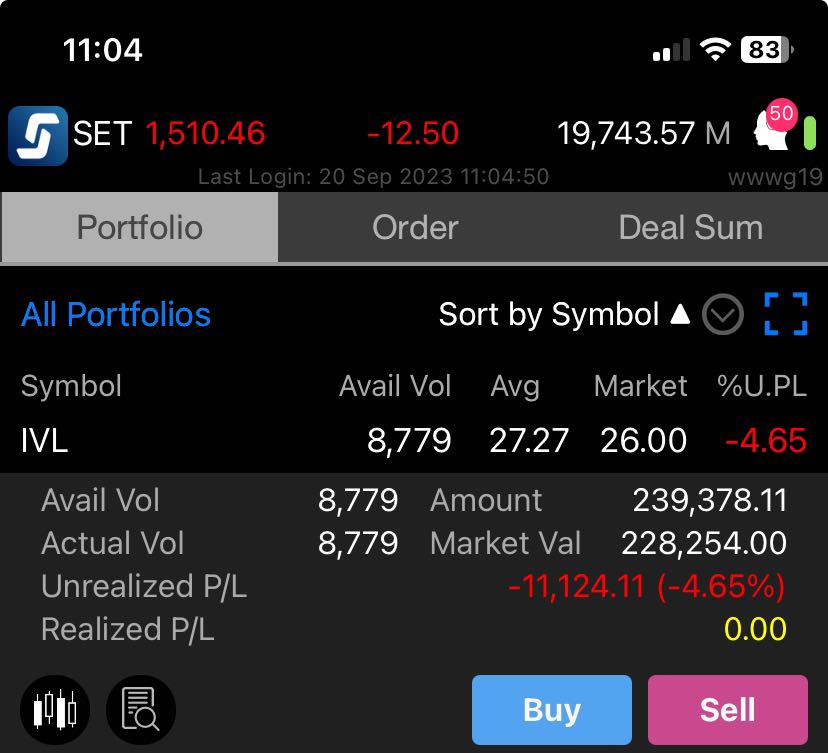828x753 pixels.
Task: Switch to the Deal Sum tab
Action: point(691,228)
